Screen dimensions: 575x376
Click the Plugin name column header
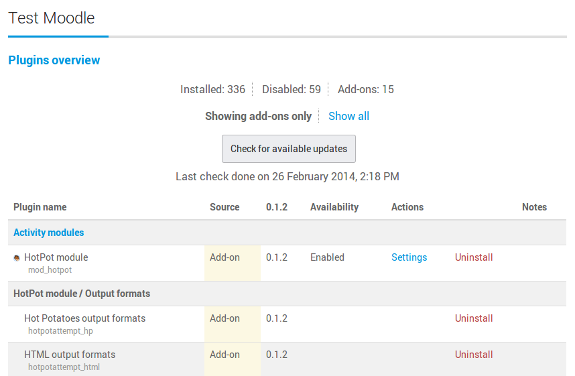point(40,207)
